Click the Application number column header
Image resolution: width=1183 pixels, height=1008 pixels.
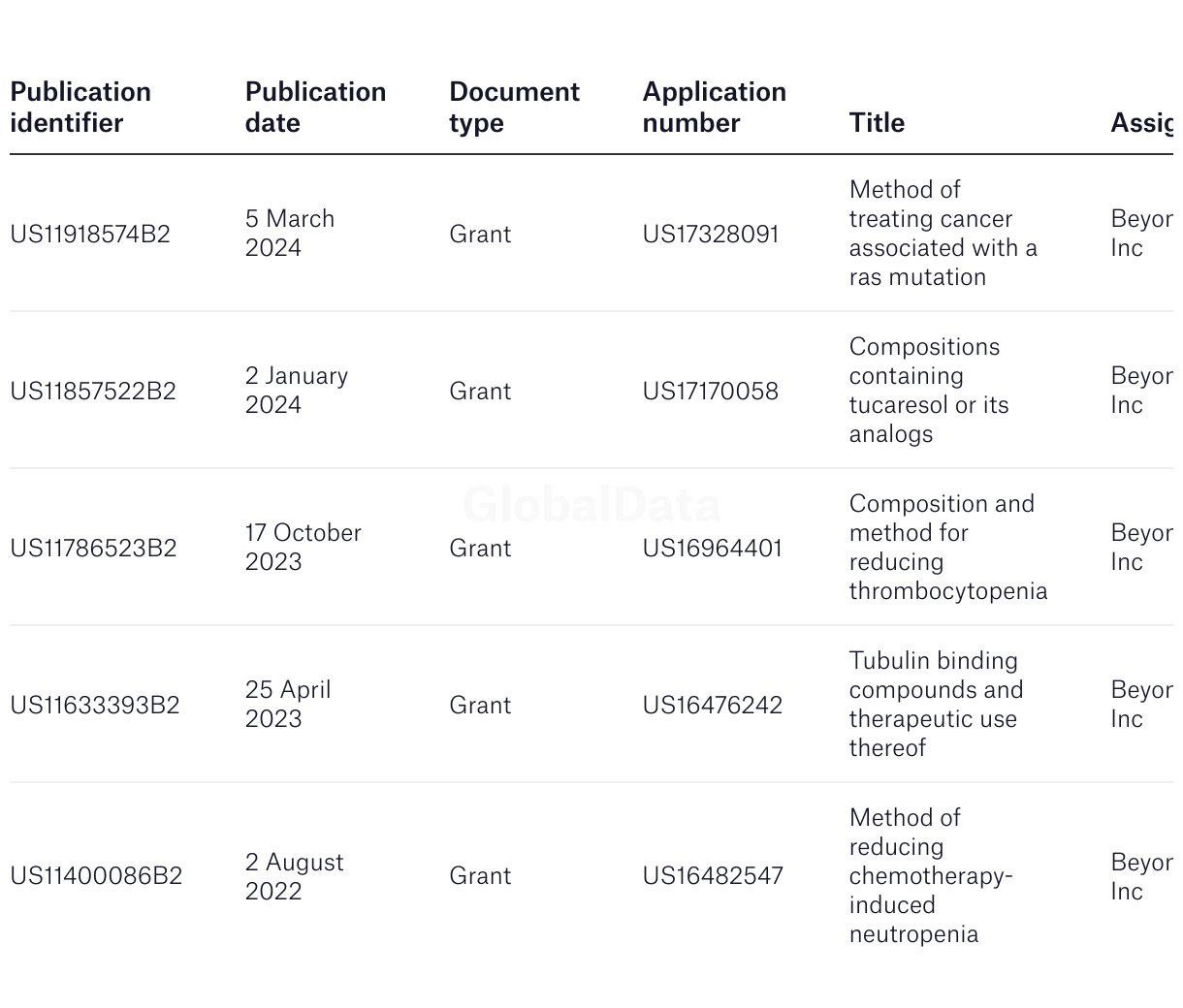714,108
